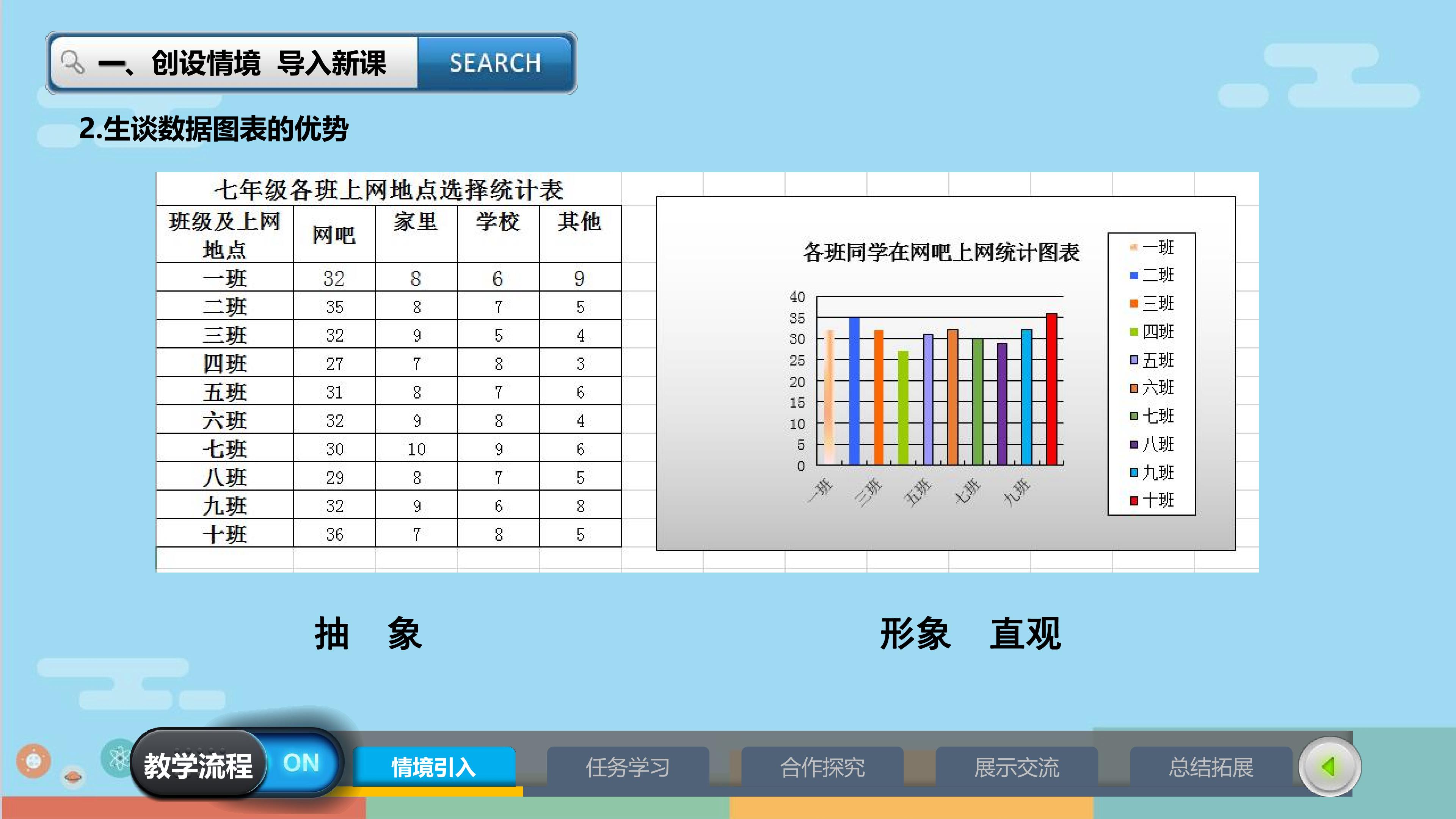
Task: Open the 总结拓展 tab
Action: 1211,767
